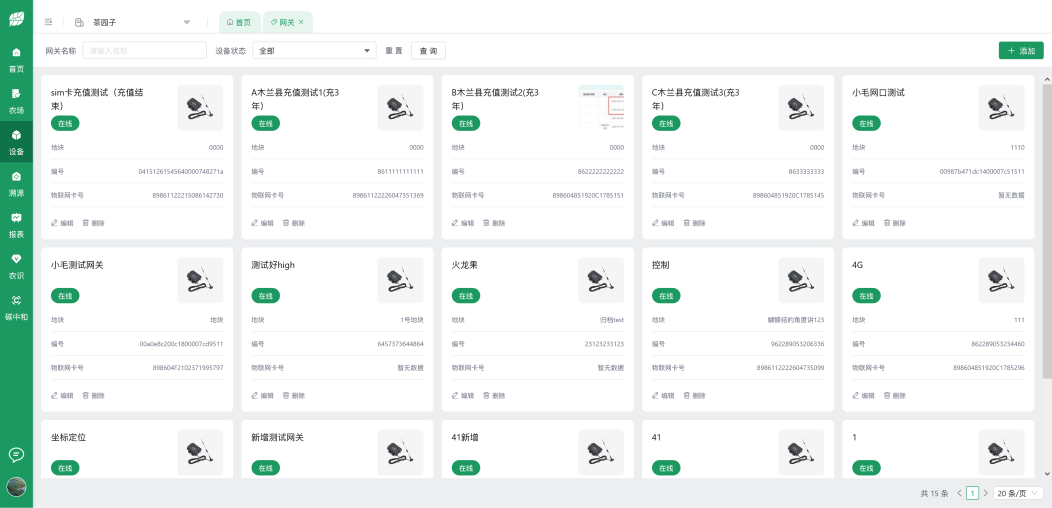Delete the A木兰县充值测试1 gateway
1052x508 pixels.
coord(293,223)
